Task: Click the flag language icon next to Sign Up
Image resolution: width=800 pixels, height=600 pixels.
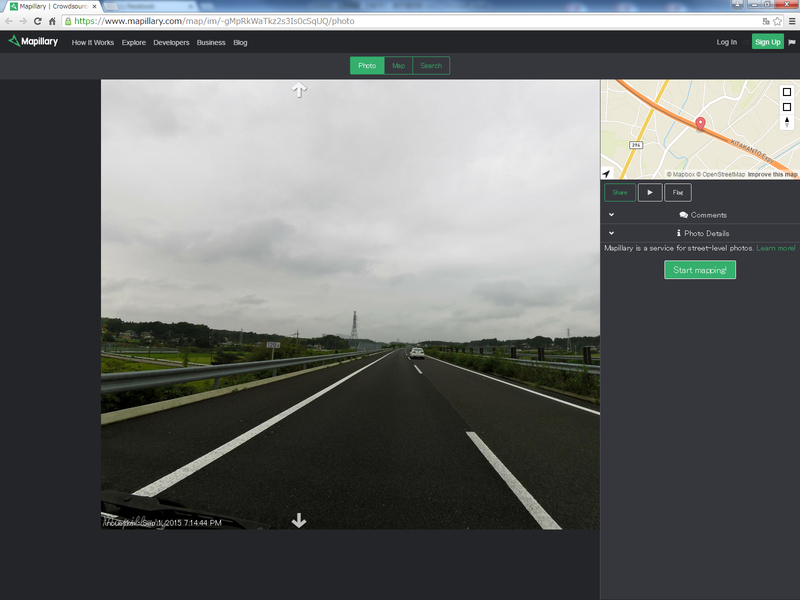Action: [791, 42]
